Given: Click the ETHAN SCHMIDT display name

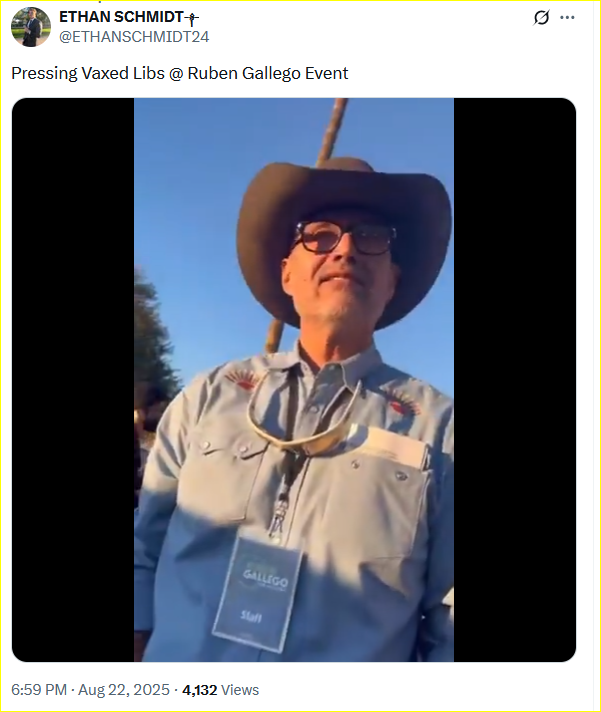Looking at the screenshot, I should (x=121, y=17).
